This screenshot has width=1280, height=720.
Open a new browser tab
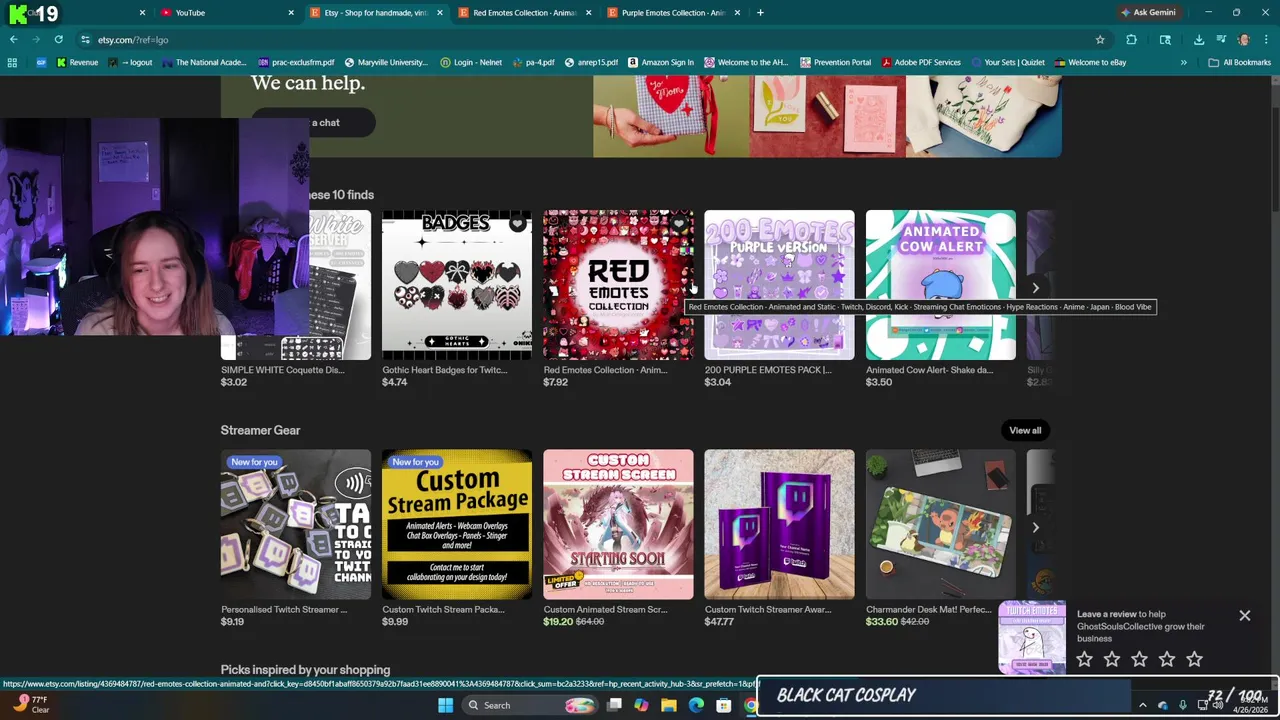[x=760, y=13]
